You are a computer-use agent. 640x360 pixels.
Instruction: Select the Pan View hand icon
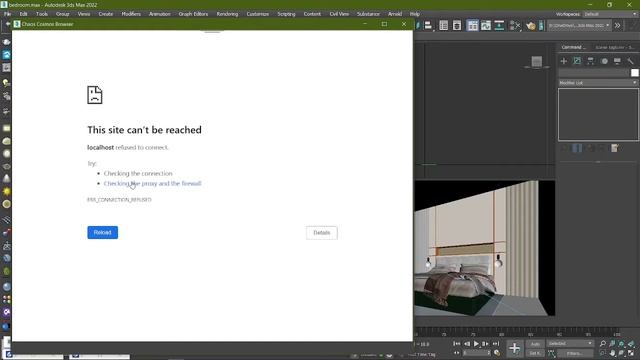pyautogui.click(x=612, y=353)
